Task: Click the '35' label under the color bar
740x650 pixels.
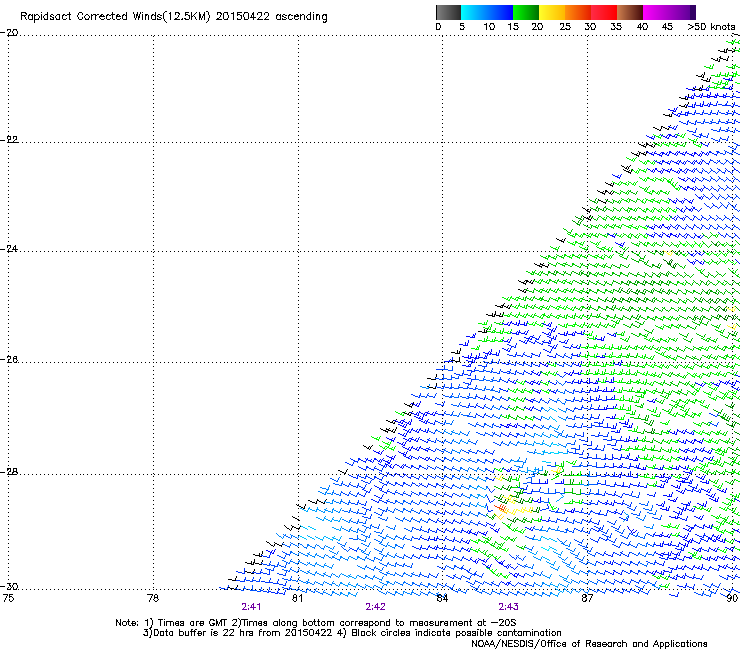Action: [616, 27]
